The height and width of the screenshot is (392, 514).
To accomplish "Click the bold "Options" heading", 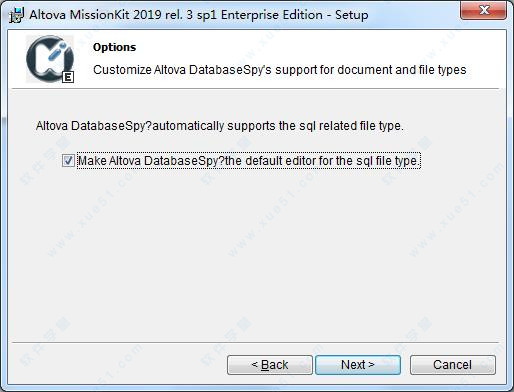I will 114,47.
